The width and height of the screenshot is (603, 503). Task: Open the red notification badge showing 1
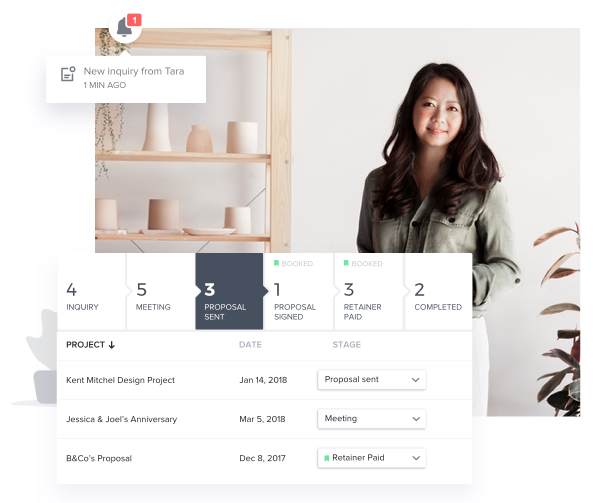click(x=134, y=20)
